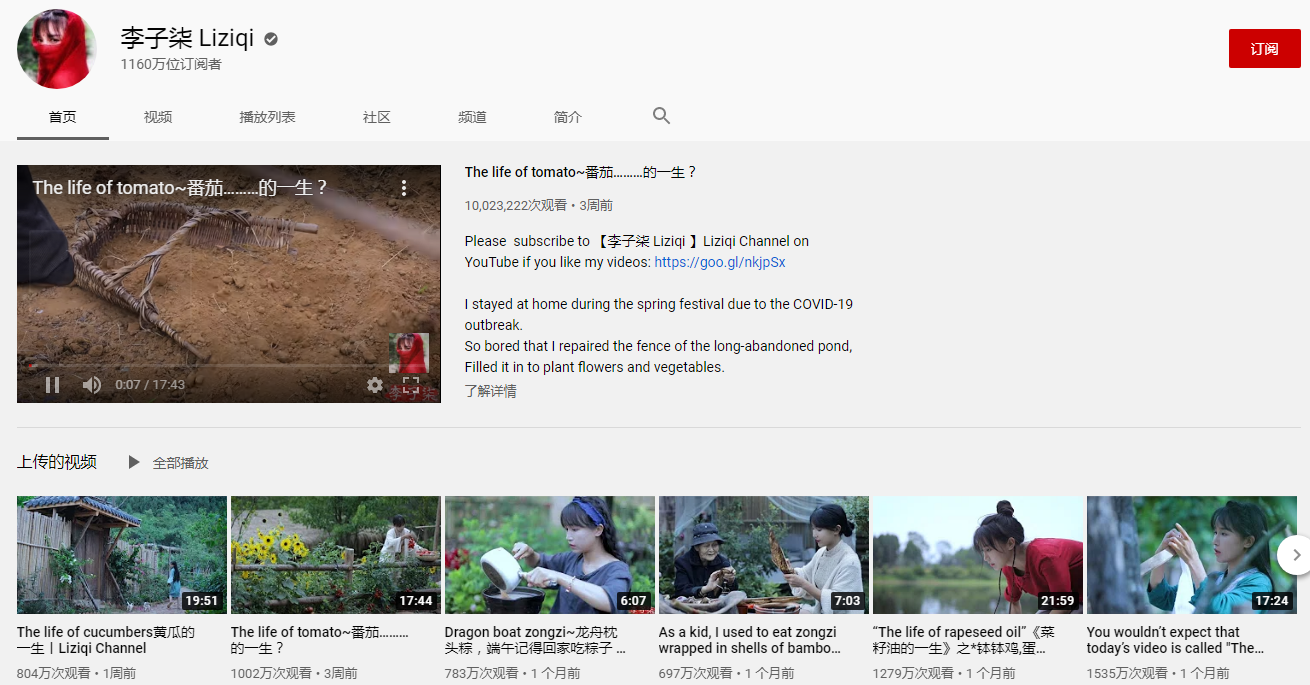Screen dimensions: 1310x685
Task: Open the 17:44 tomato video thumbnail
Action: (x=336, y=555)
